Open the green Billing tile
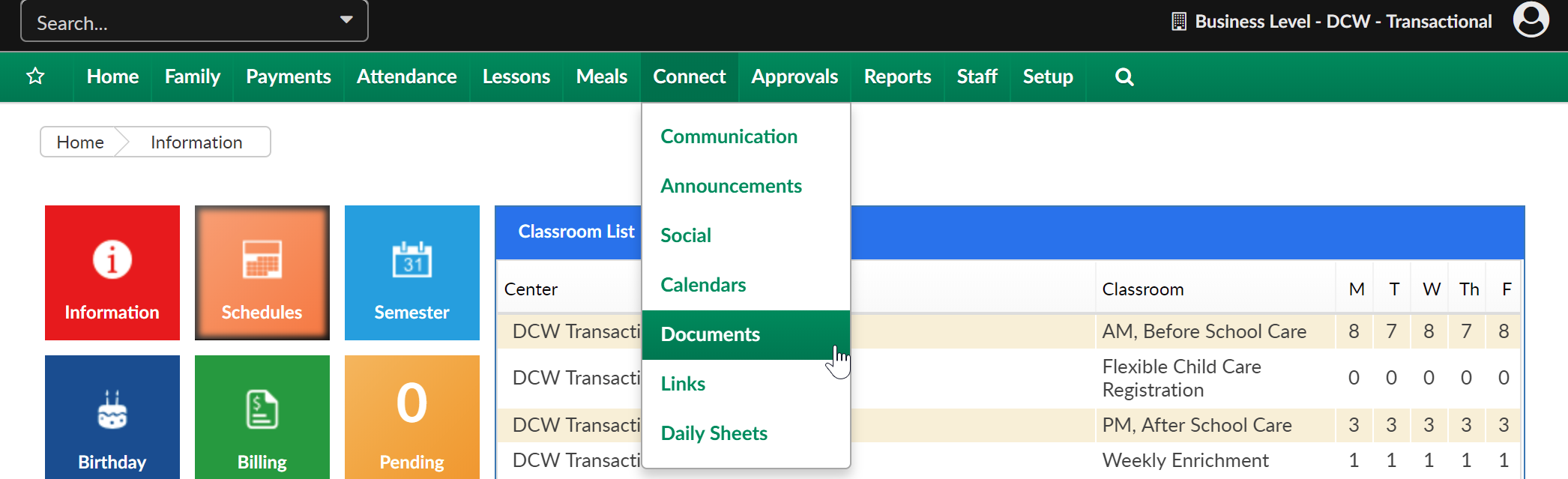The height and width of the screenshot is (479, 1568). click(x=262, y=417)
